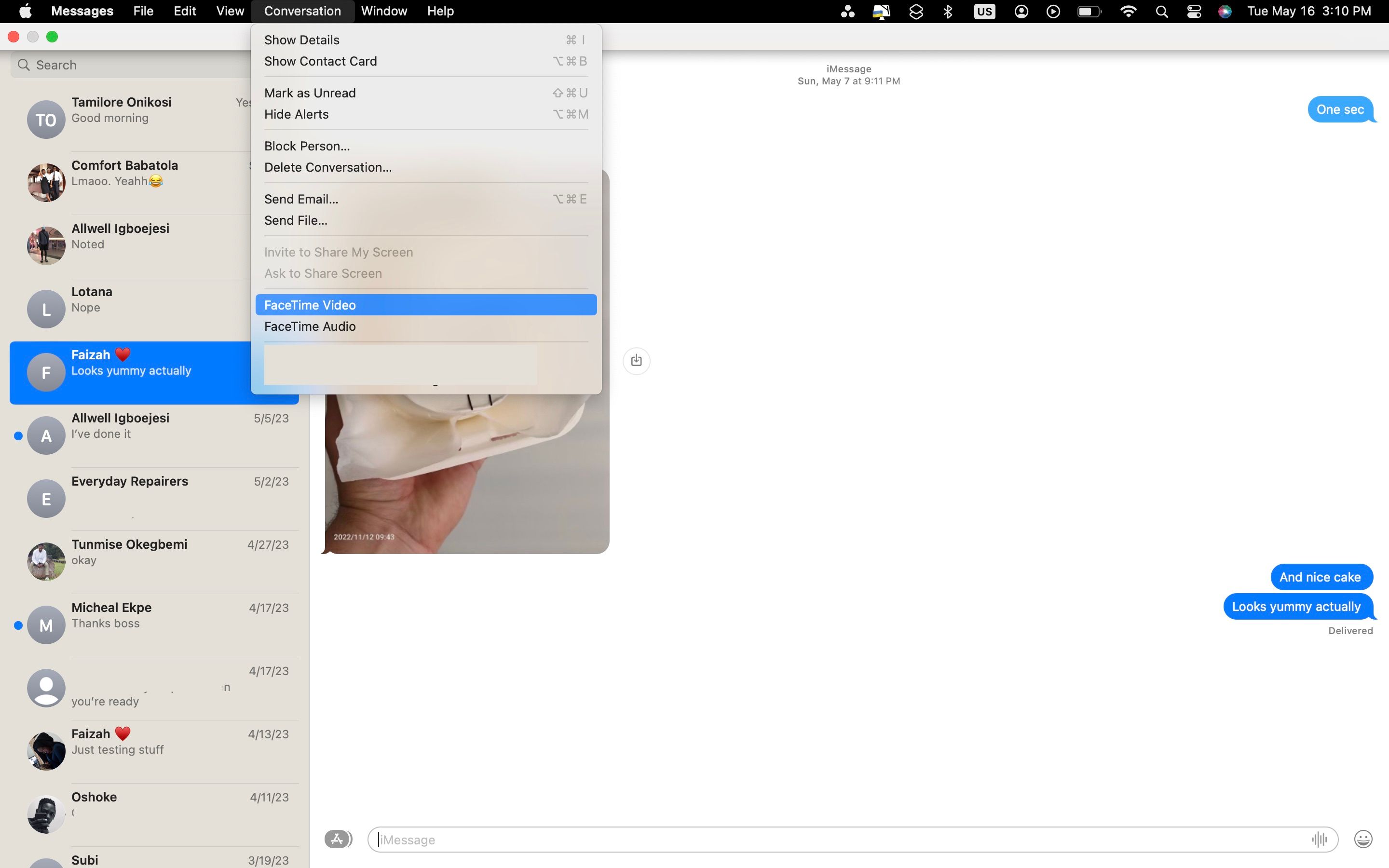
Task: Open Control Center icon
Action: (x=1194, y=11)
